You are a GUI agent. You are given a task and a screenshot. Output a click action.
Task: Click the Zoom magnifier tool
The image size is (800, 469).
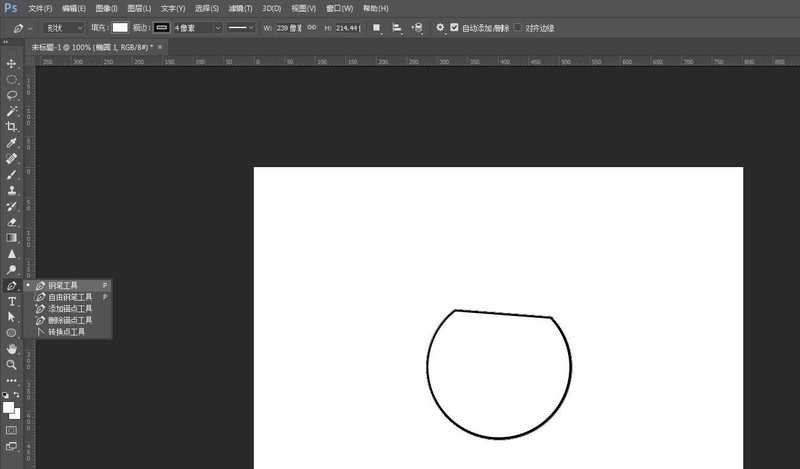click(x=12, y=365)
